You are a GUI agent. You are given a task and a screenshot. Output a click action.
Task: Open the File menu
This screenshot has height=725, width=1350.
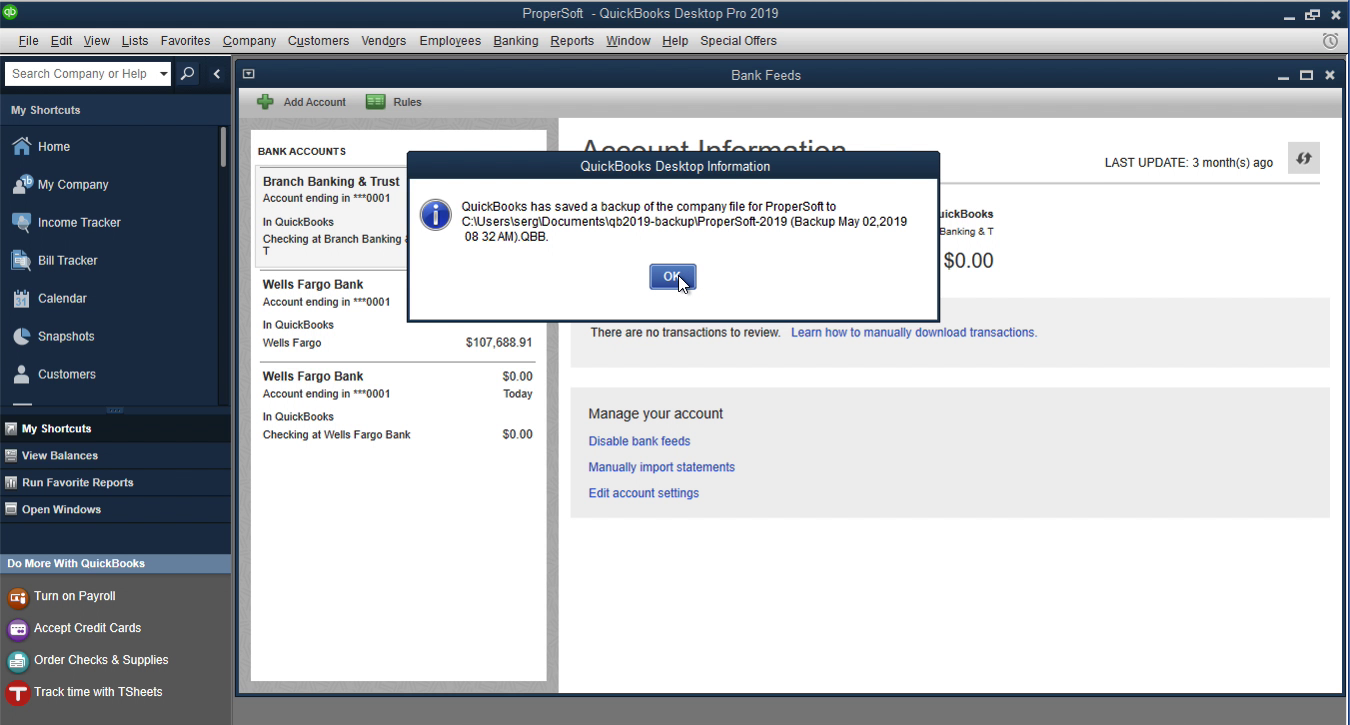click(28, 41)
